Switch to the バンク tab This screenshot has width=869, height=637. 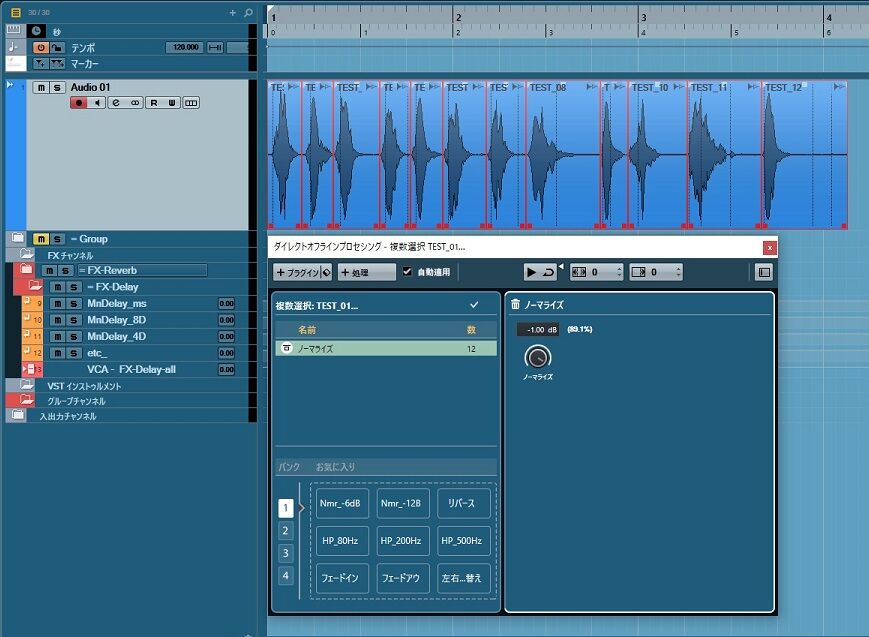[289, 467]
